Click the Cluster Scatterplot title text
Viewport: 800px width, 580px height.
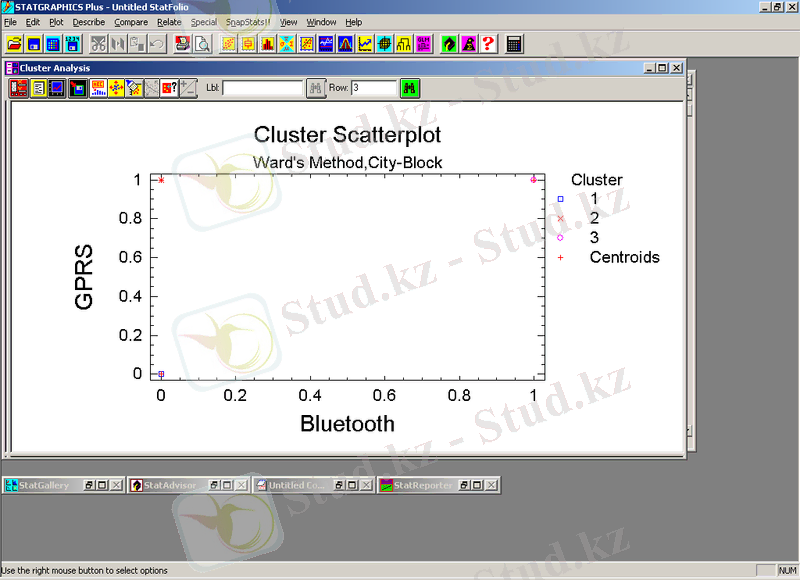[x=347, y=135]
